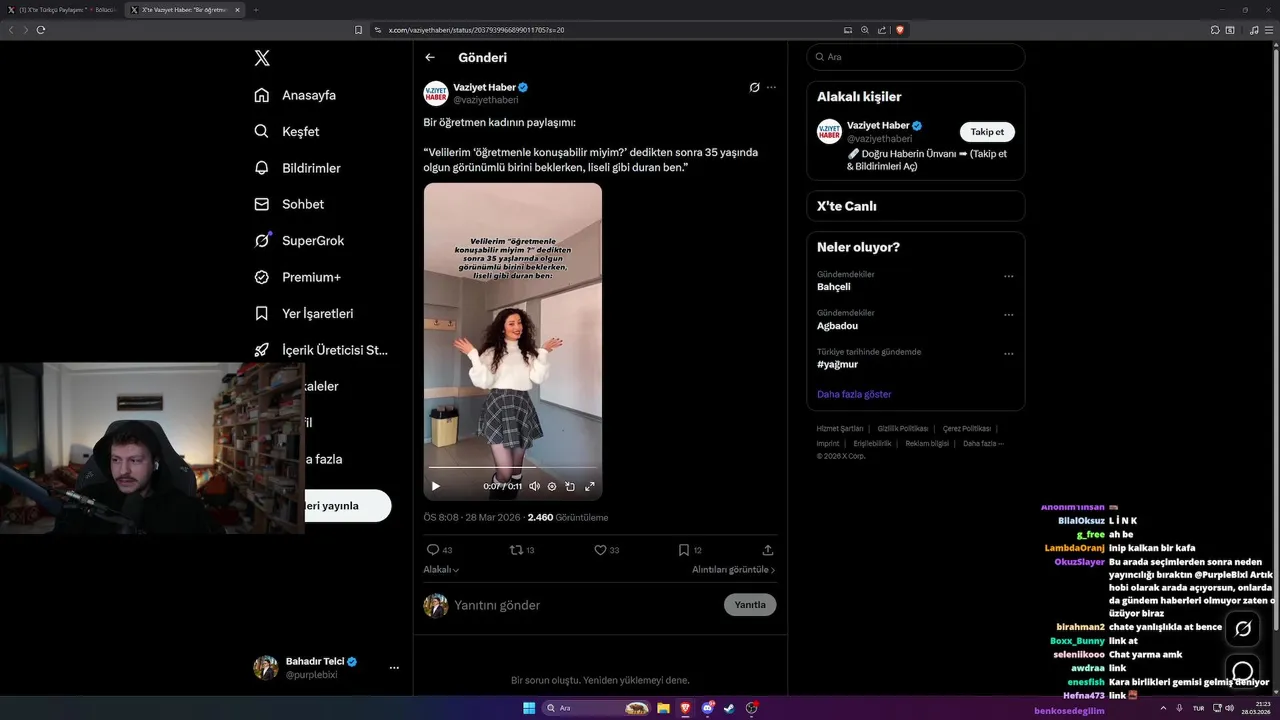Screen dimensions: 1280x720
Task: Open Discord from the taskbar
Action: (x=708, y=708)
